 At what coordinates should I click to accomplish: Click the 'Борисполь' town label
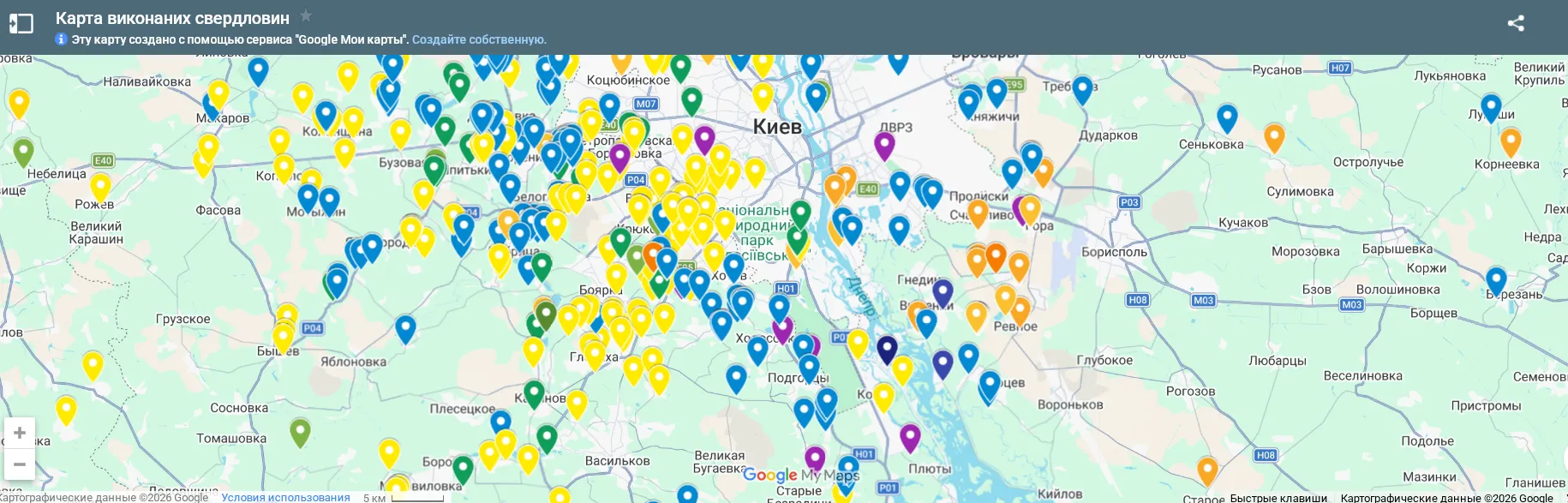[x=1114, y=252]
